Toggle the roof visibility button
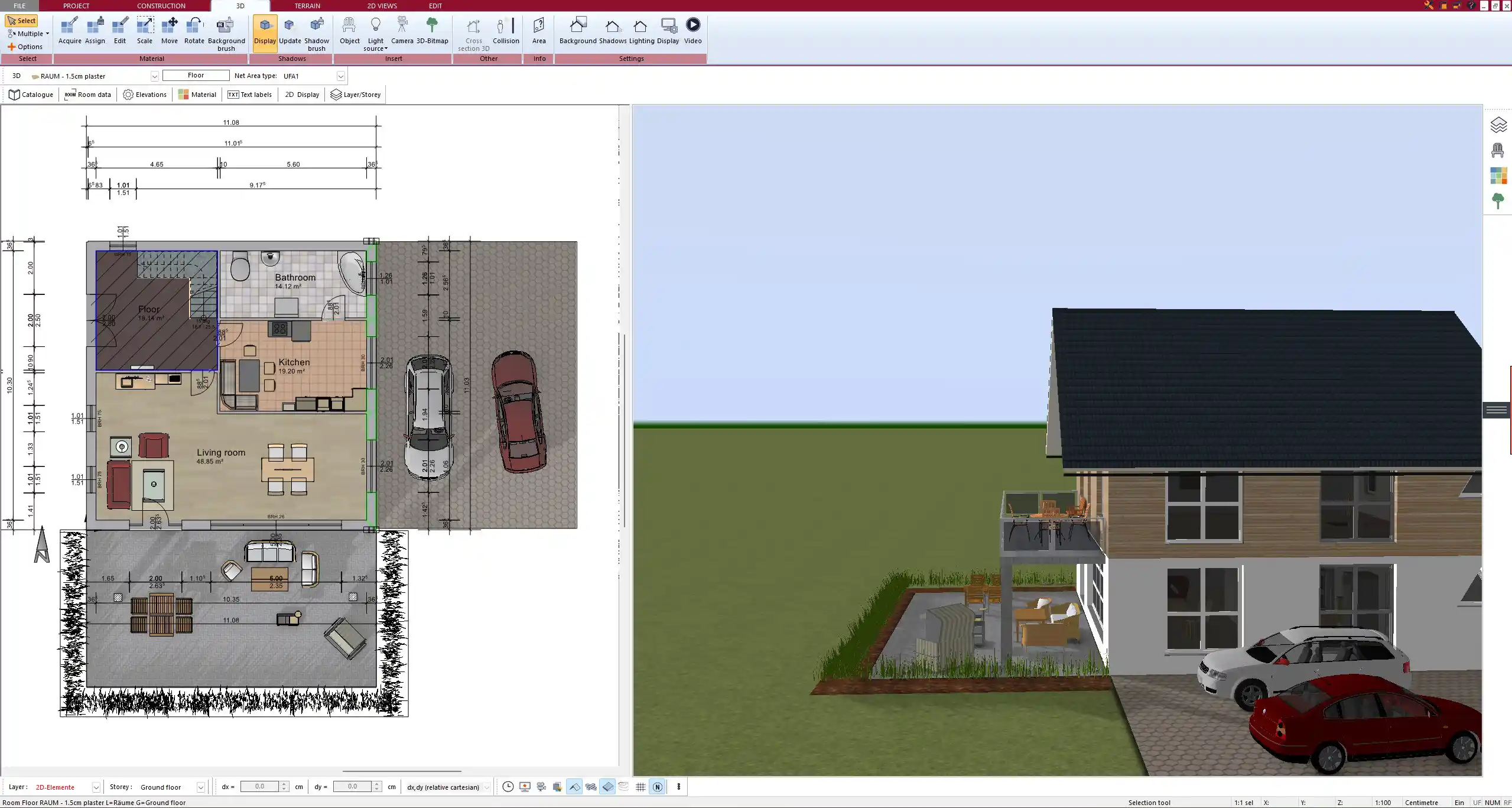Viewport: 1512px width, 808px height. pyautogui.click(x=574, y=787)
